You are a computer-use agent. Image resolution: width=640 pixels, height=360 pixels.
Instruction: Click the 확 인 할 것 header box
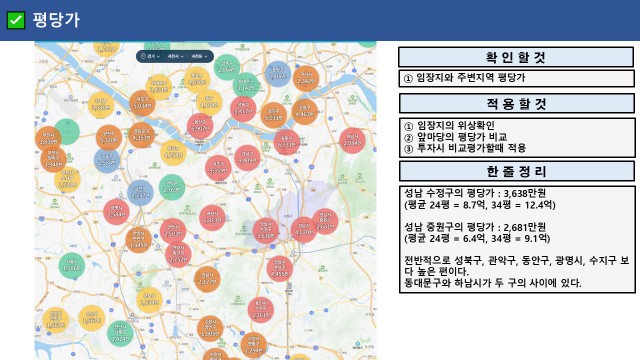pos(516,57)
